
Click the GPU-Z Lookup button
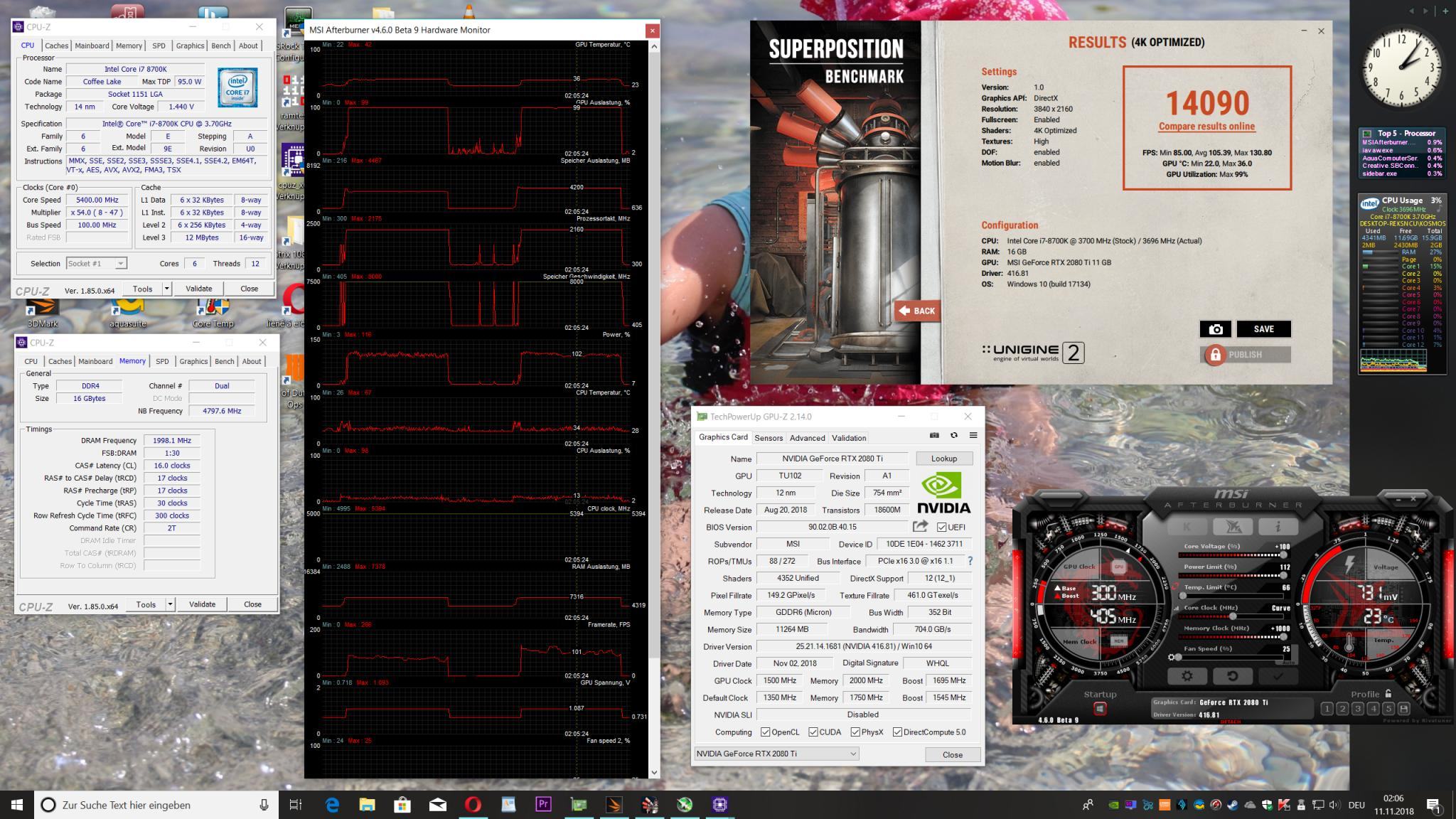point(943,459)
